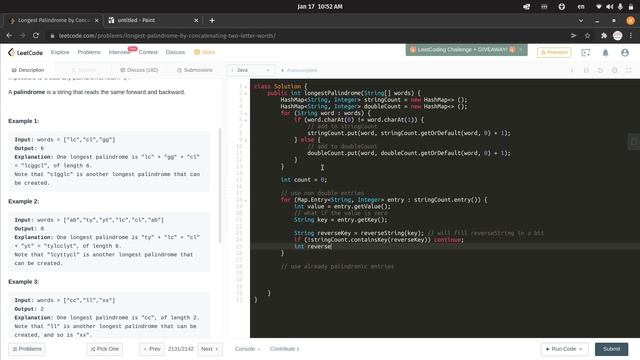The image size is (640, 360).
Task: Close the Longest Palindrome tab
Action: click(x=97, y=20)
